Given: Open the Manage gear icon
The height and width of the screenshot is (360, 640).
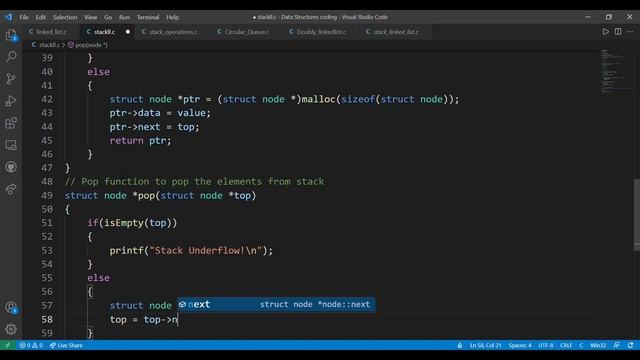Looking at the screenshot, I should click(11, 329).
